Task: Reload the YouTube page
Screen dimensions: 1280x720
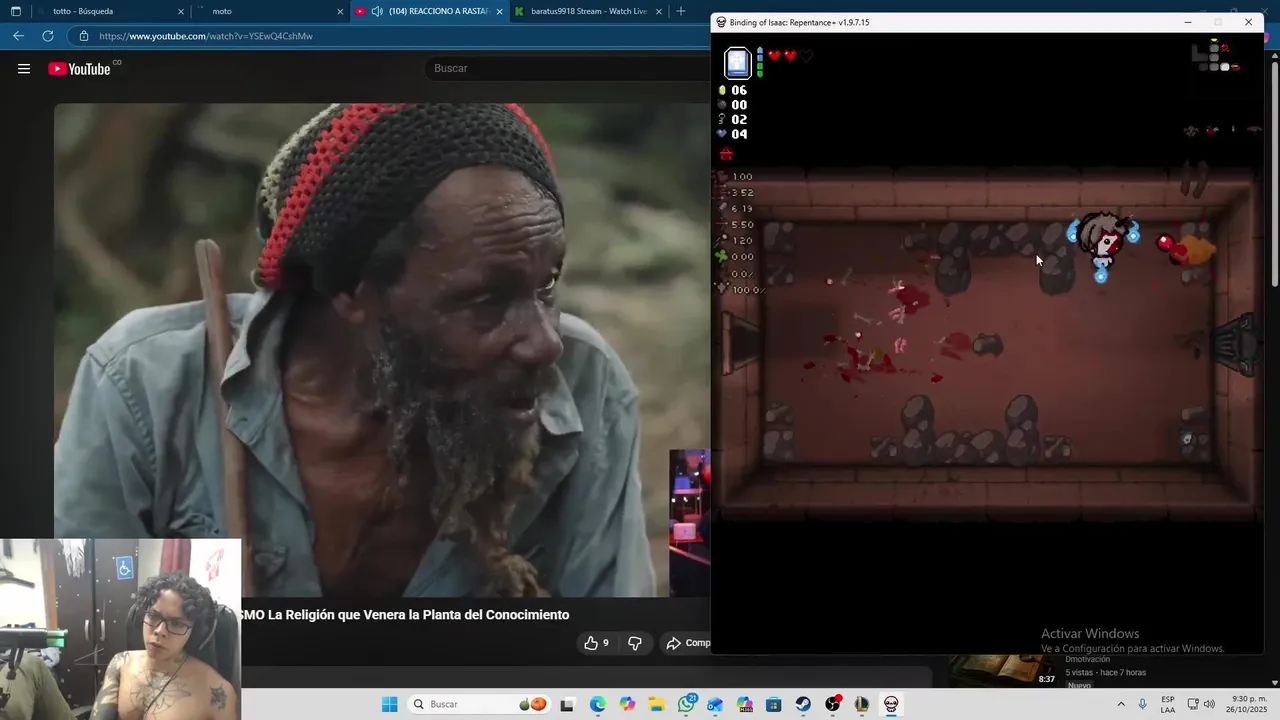Action: point(47,36)
